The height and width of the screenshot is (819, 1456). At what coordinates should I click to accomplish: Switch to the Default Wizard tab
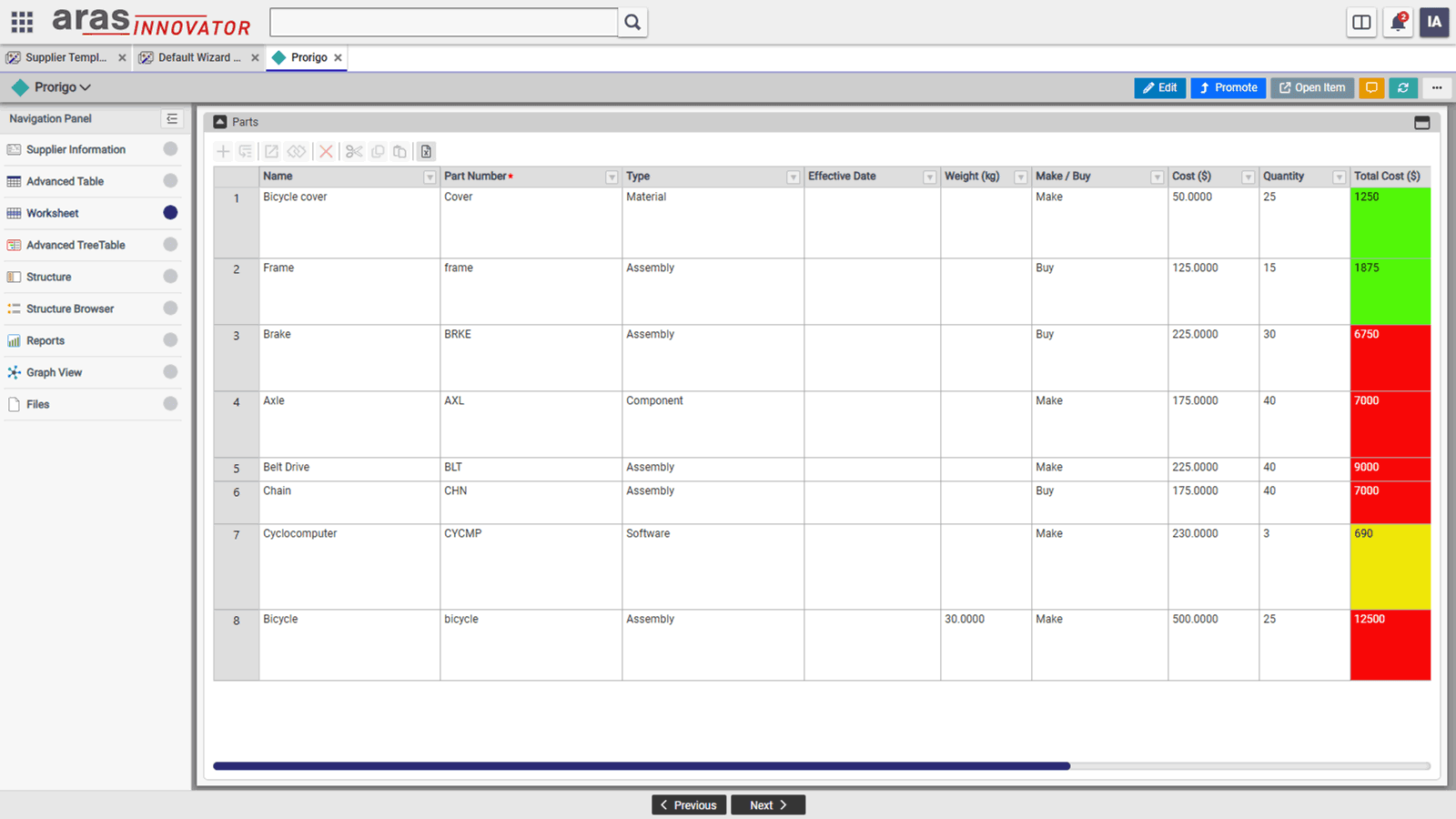198,57
